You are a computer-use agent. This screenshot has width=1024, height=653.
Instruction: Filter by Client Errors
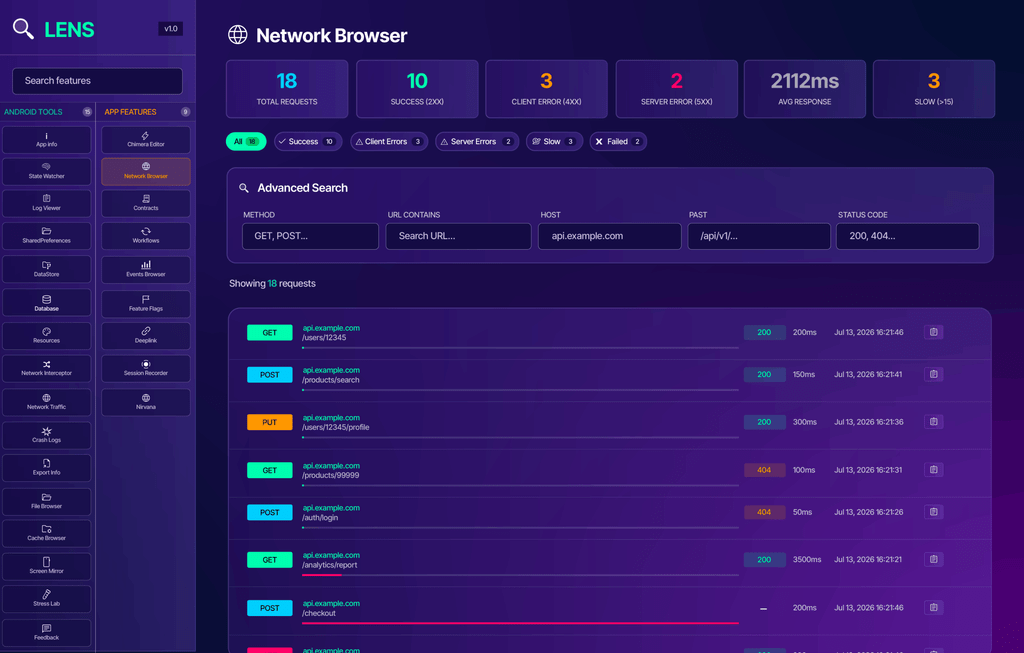[389, 142]
